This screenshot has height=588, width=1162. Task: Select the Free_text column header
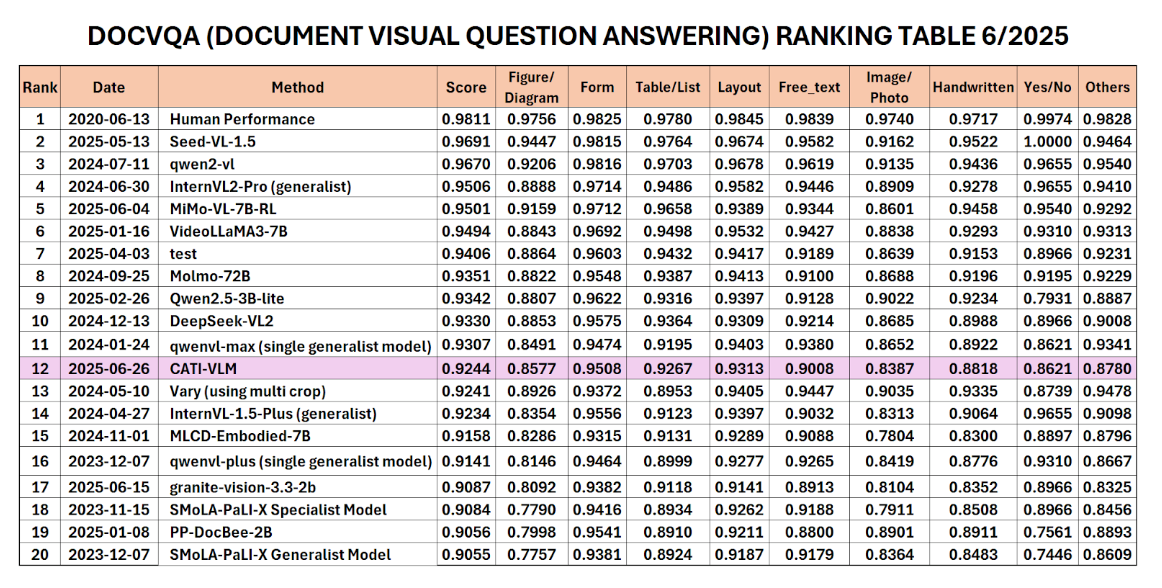click(x=809, y=87)
